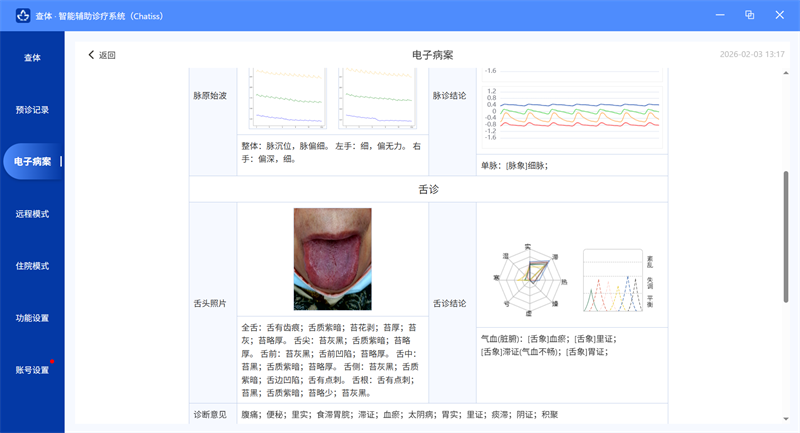Open the 查体 sidebar tab
The height and width of the screenshot is (433, 800).
tap(32, 58)
